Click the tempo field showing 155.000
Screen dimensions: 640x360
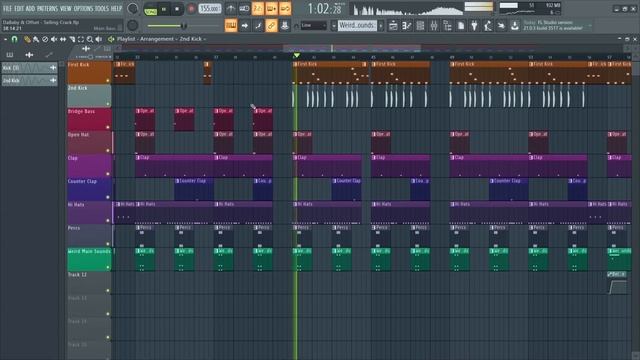pos(209,9)
